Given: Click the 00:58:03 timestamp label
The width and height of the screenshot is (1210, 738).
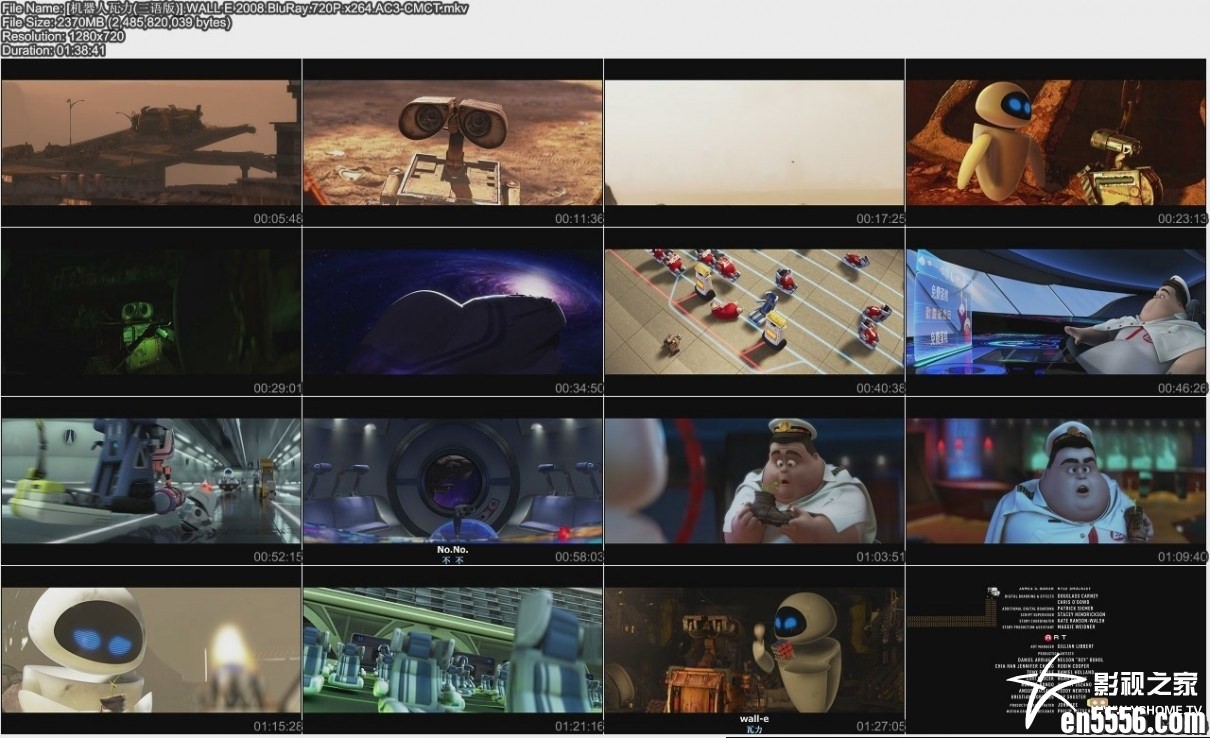Looking at the screenshot, I should tap(580, 557).
